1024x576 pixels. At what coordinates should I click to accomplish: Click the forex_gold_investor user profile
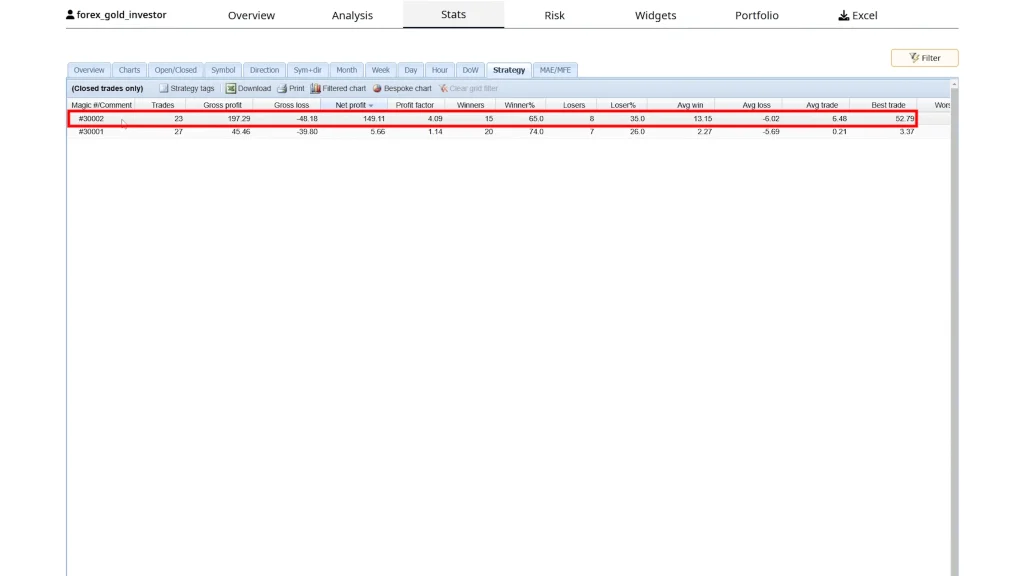(116, 15)
